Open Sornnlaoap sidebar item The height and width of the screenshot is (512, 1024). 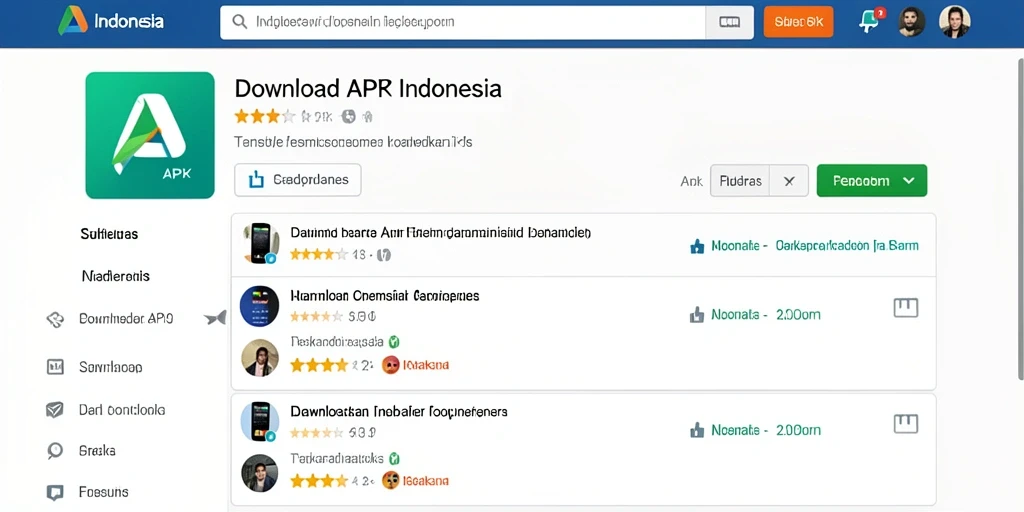(110, 367)
